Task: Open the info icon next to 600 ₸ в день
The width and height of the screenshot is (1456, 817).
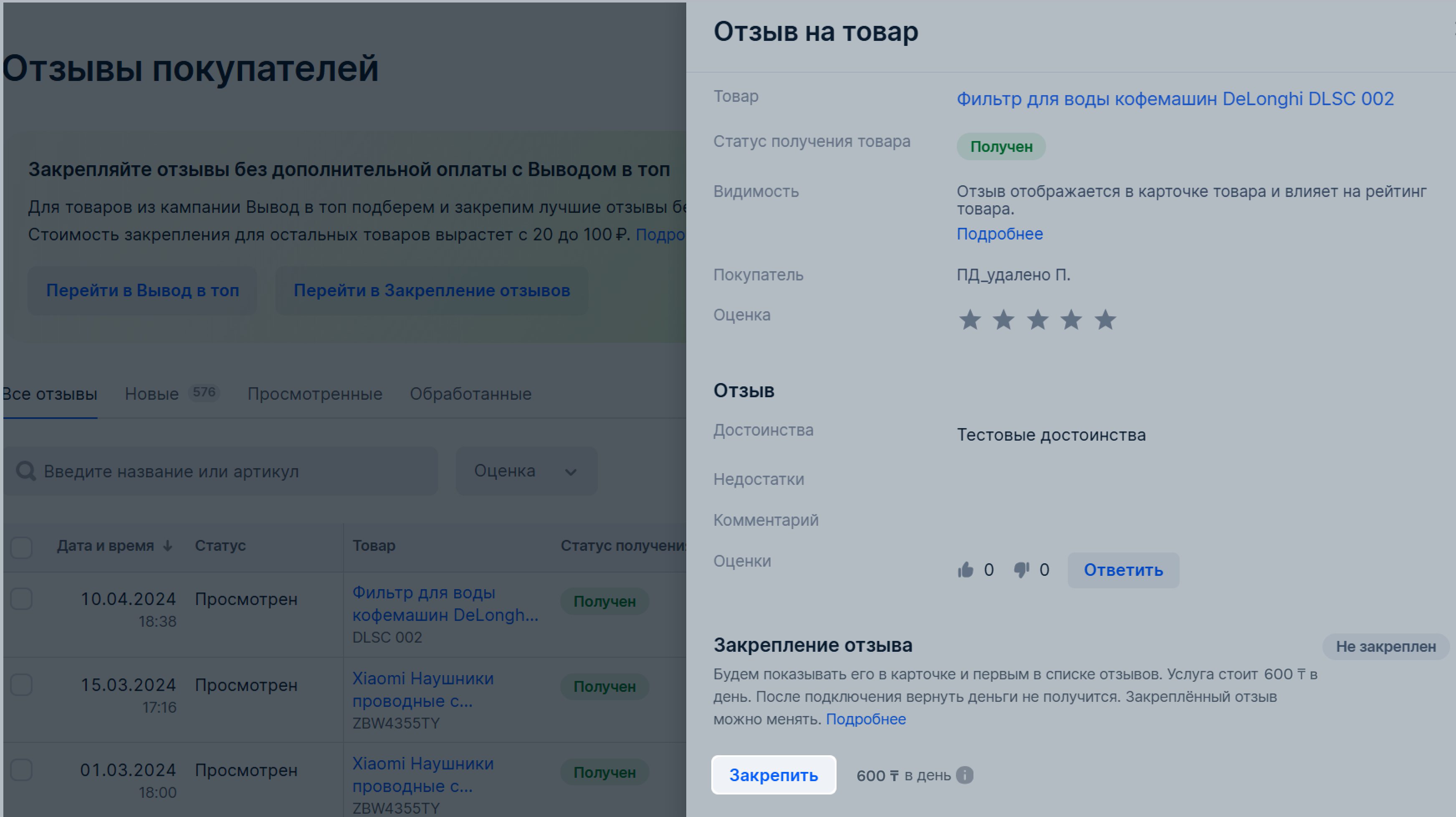Action: (x=964, y=775)
